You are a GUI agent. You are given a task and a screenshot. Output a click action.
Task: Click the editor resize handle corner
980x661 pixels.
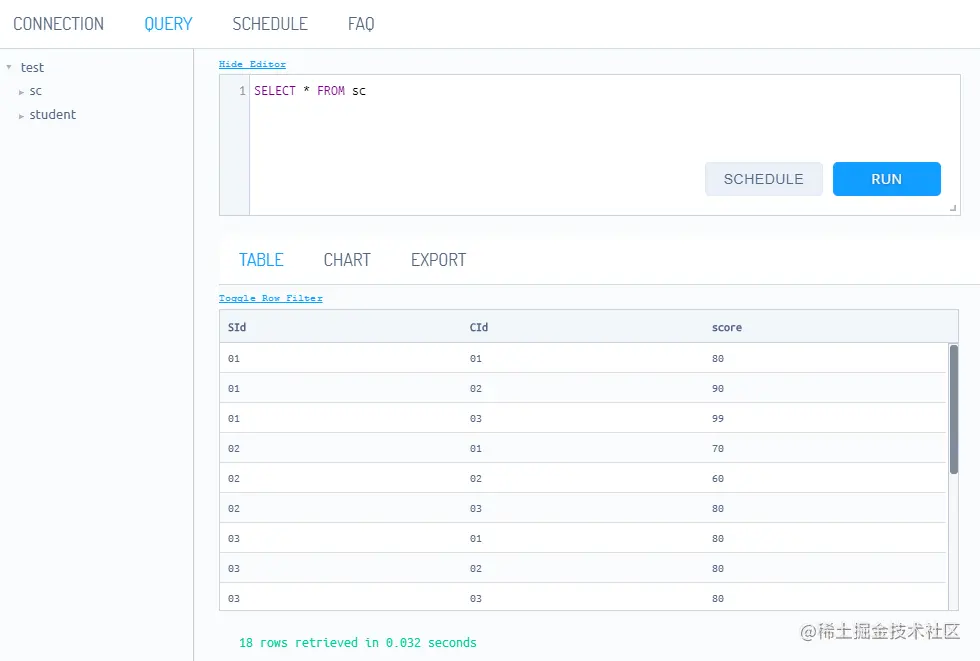[x=953, y=208]
